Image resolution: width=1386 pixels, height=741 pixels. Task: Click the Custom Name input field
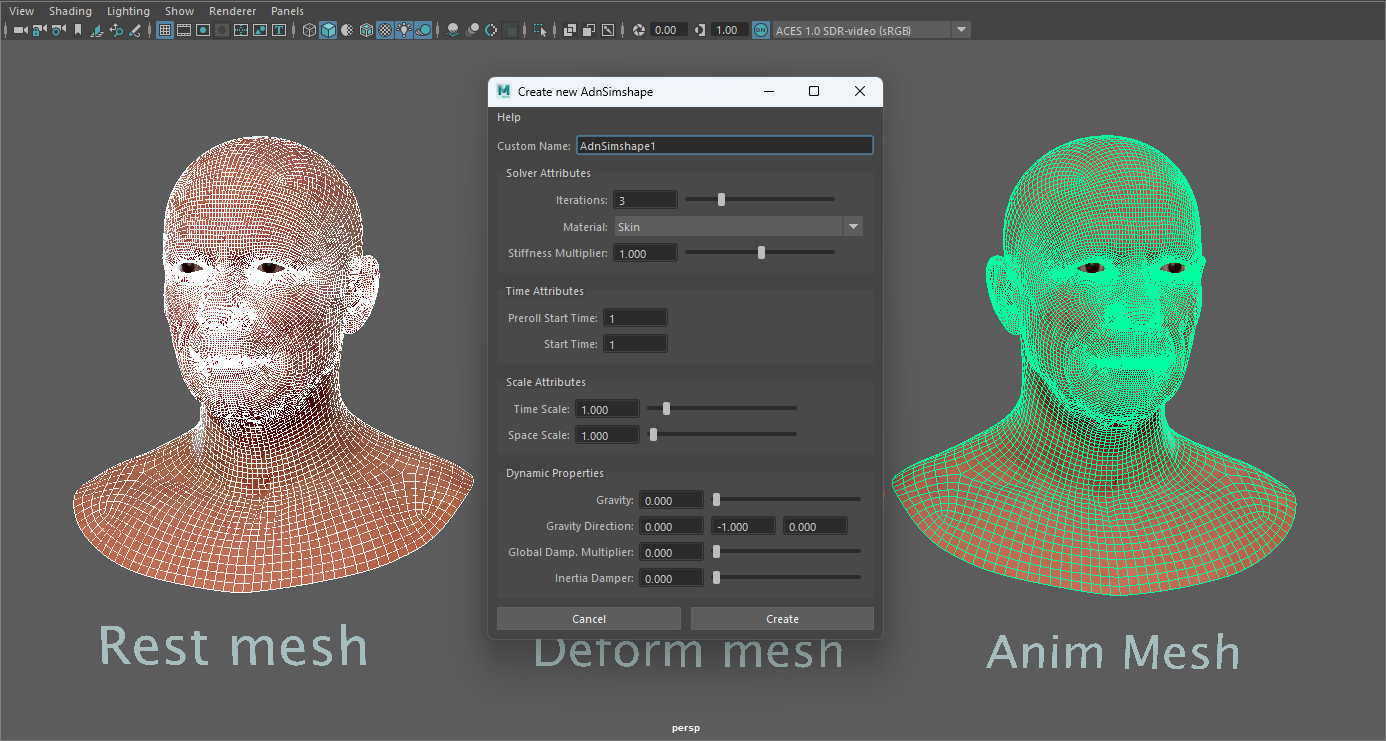click(x=724, y=145)
